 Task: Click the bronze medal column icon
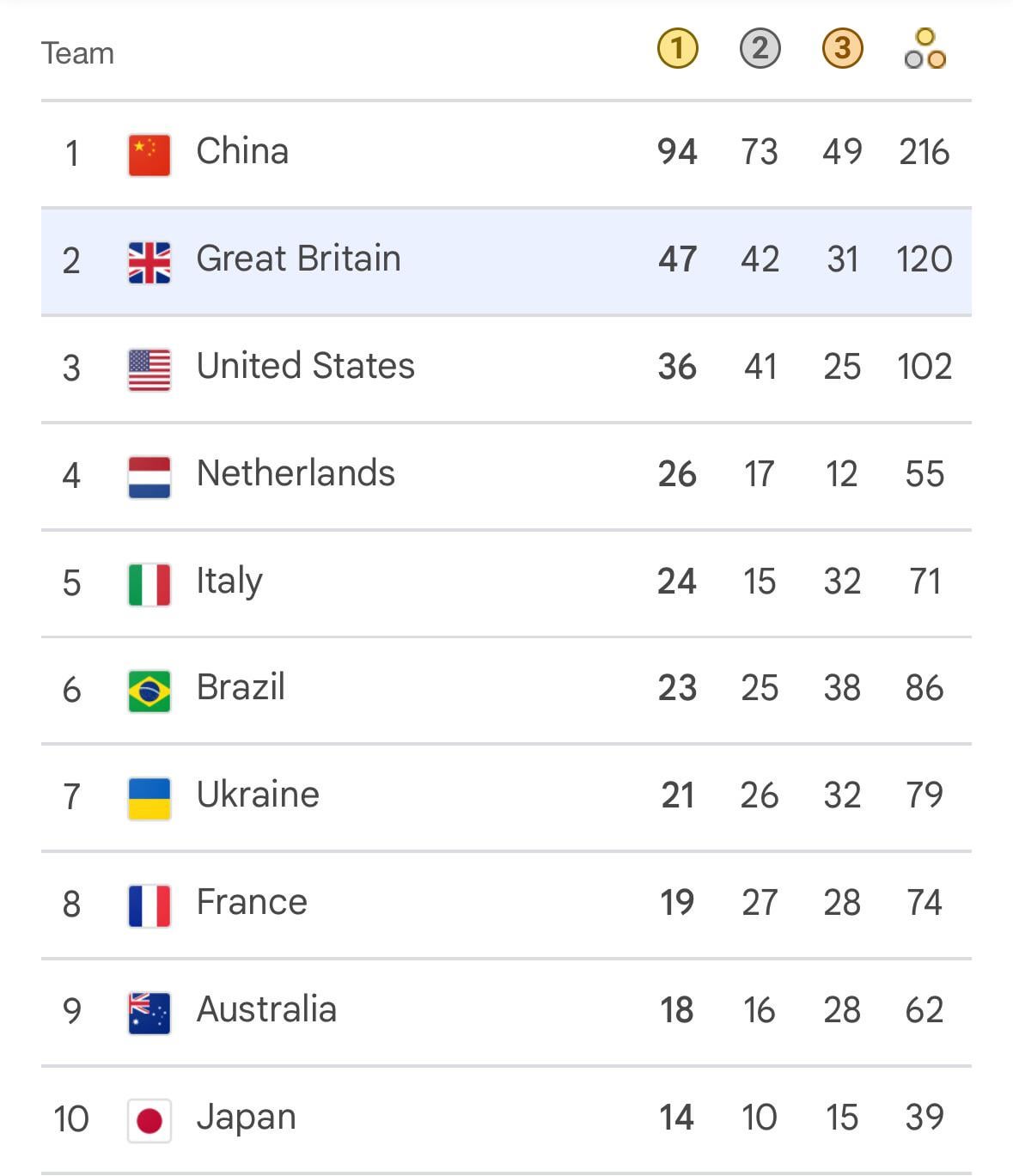[842, 48]
